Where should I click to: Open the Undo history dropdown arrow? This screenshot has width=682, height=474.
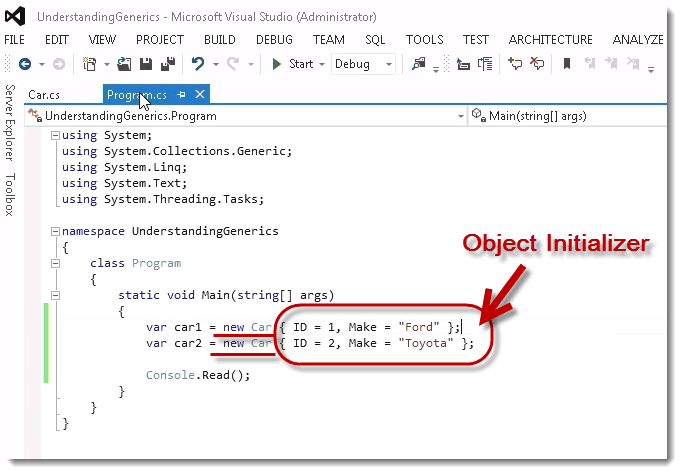(x=216, y=64)
